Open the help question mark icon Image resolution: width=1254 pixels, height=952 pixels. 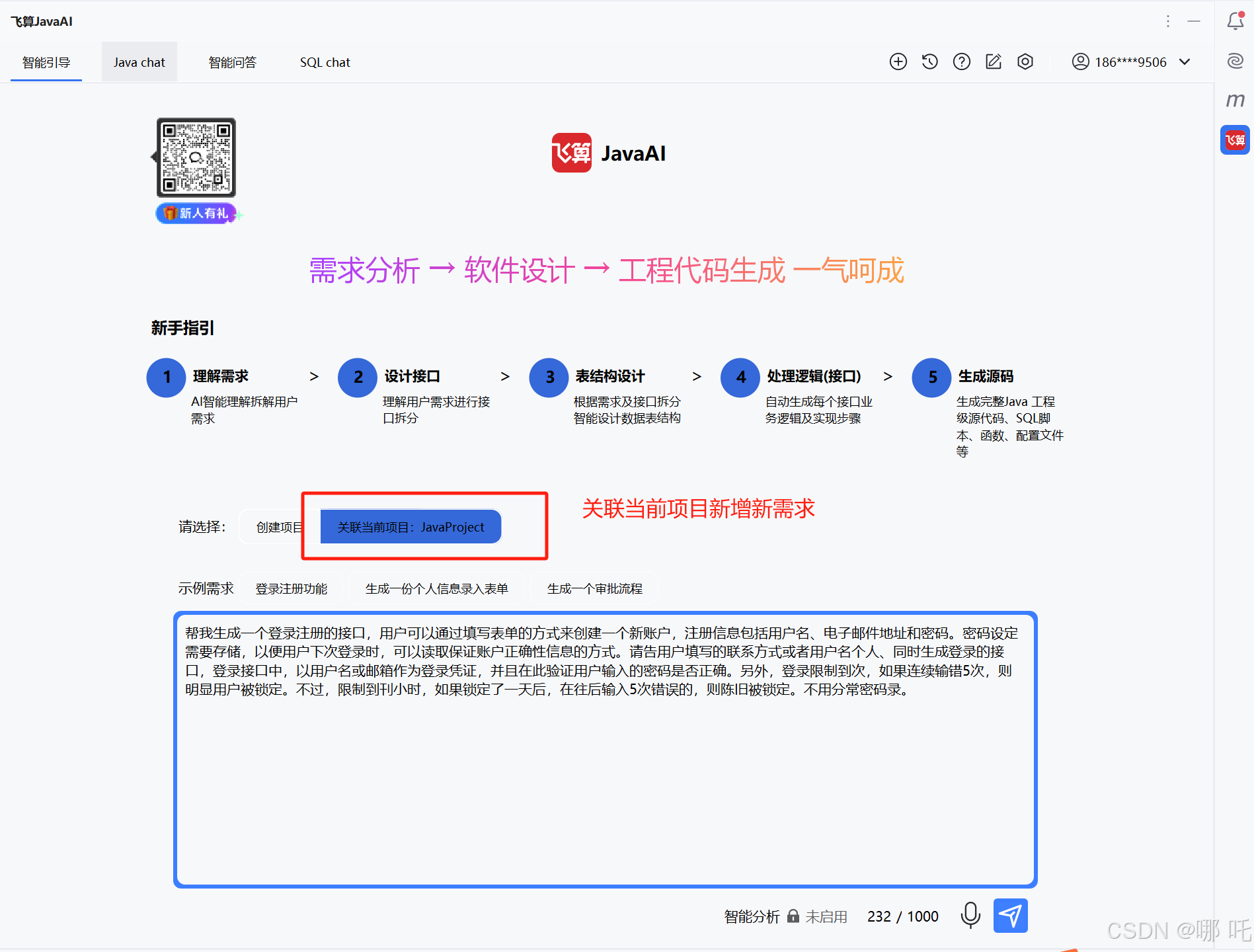tap(961, 61)
